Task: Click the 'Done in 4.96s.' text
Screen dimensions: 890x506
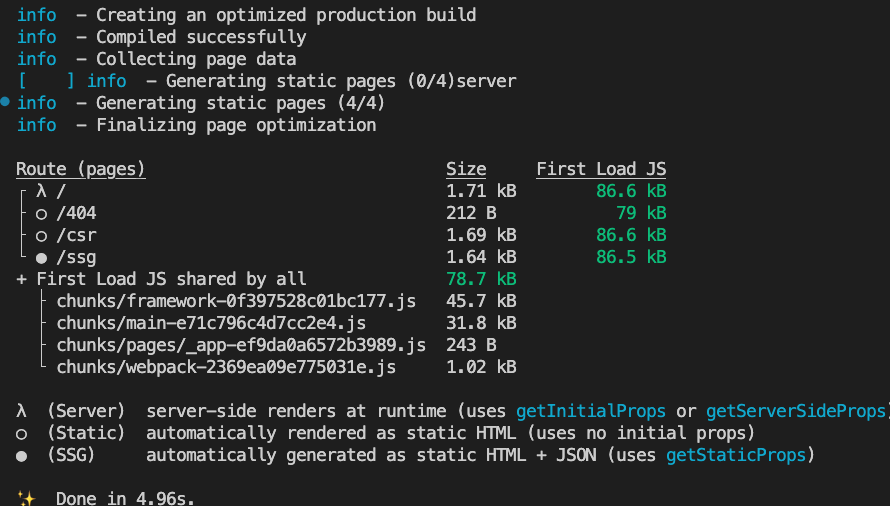Action: tap(125, 499)
